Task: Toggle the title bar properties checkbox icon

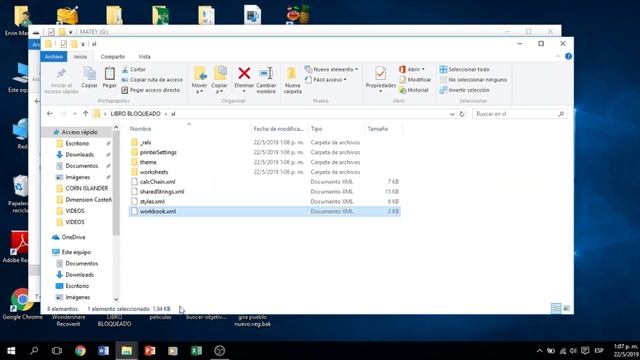Action: point(63,44)
